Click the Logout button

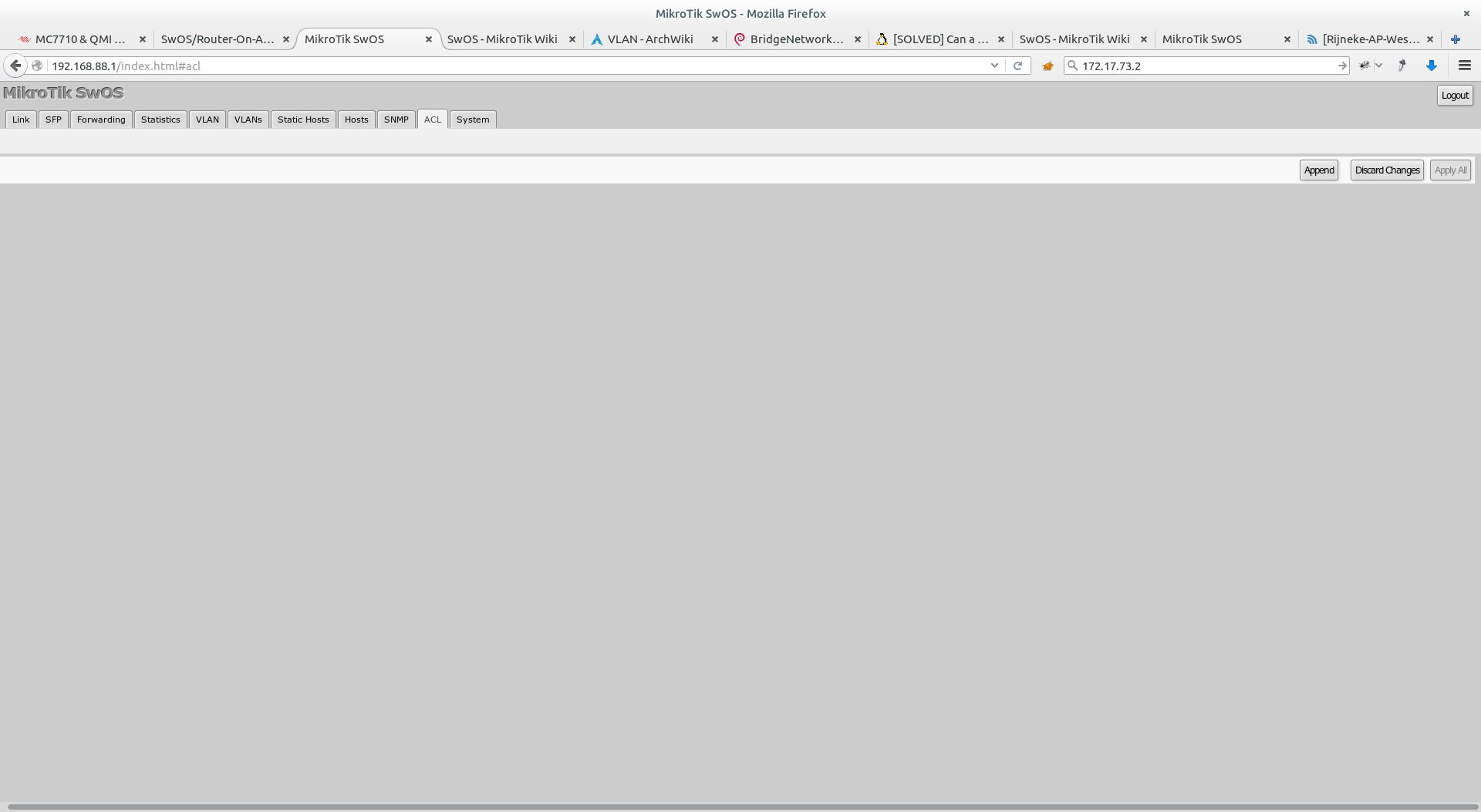[1454, 96]
